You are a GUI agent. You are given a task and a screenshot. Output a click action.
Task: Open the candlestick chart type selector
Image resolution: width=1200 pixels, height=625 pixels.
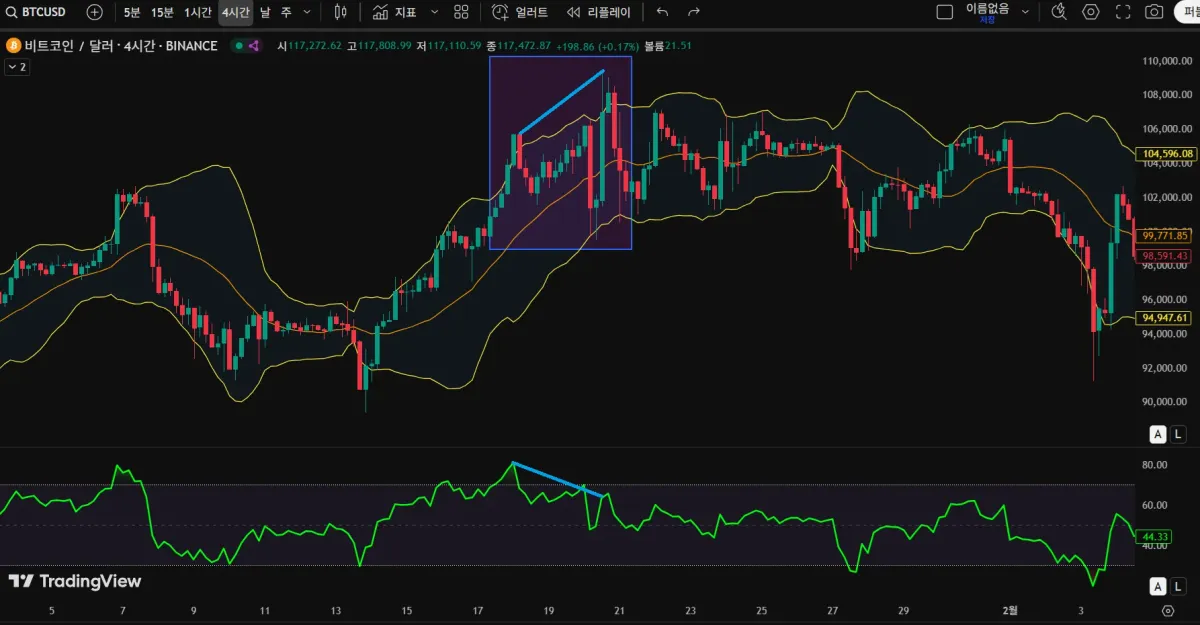341,12
